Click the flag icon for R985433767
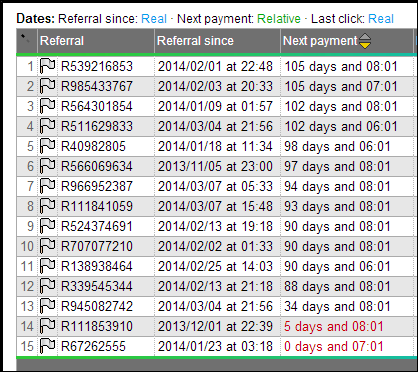The image size is (418, 372). 47,86
